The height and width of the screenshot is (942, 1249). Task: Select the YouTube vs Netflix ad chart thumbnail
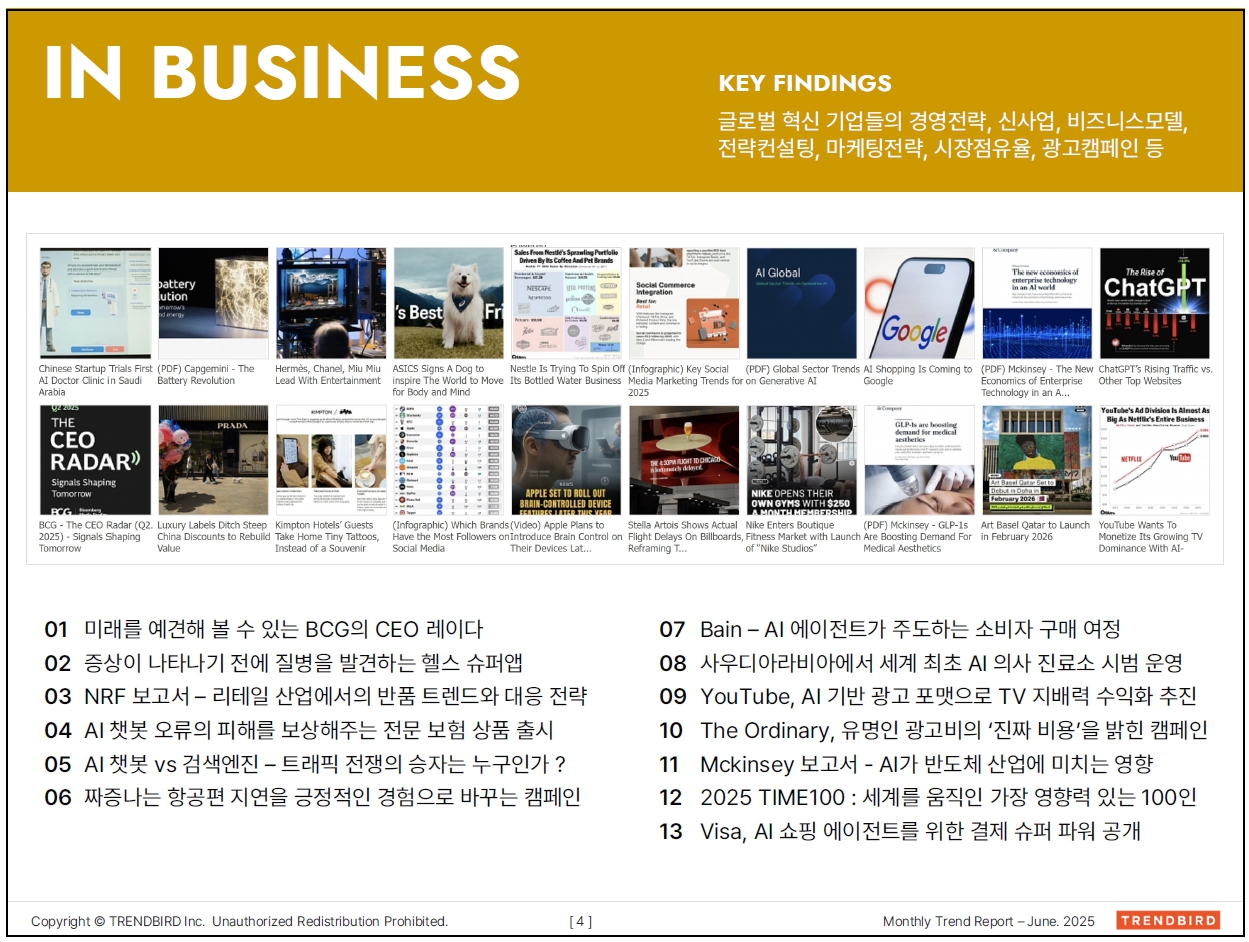pyautogui.click(x=1155, y=460)
